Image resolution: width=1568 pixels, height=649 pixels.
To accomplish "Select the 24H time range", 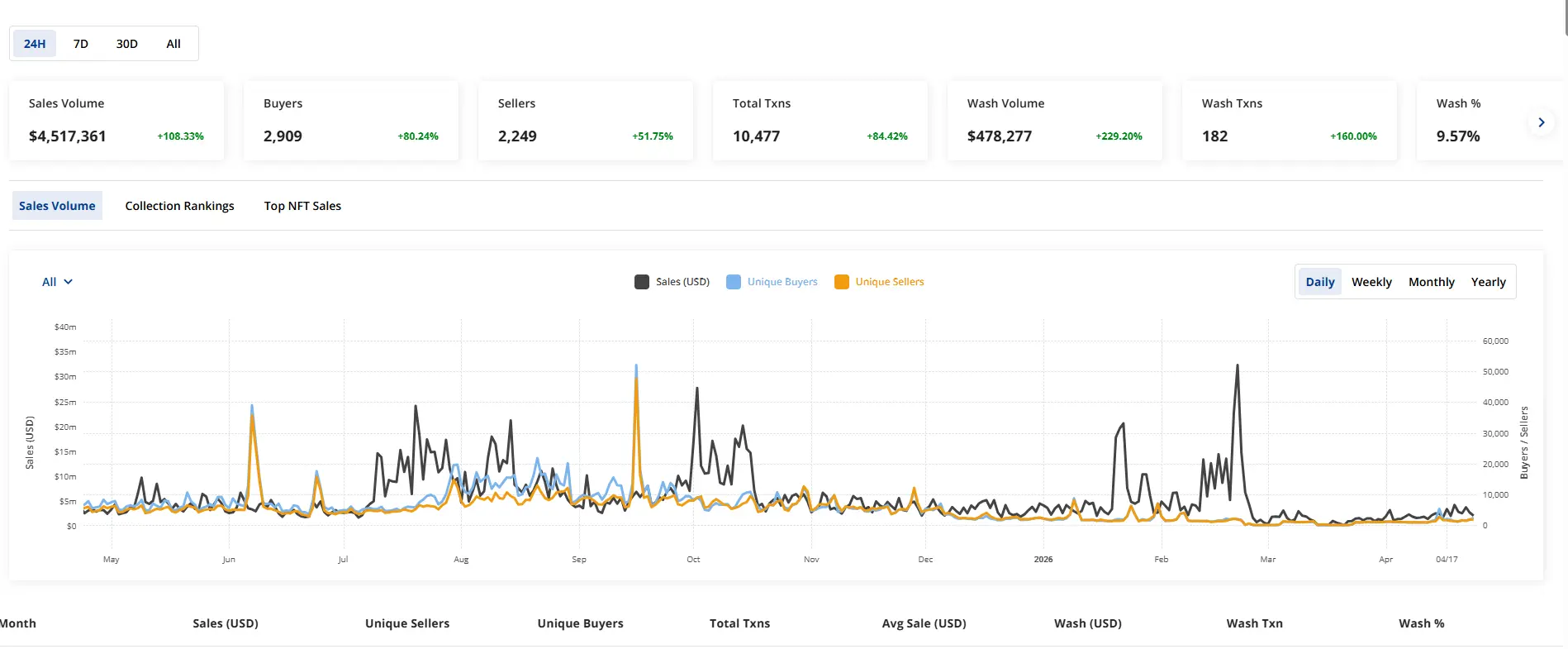I will 35,44.
